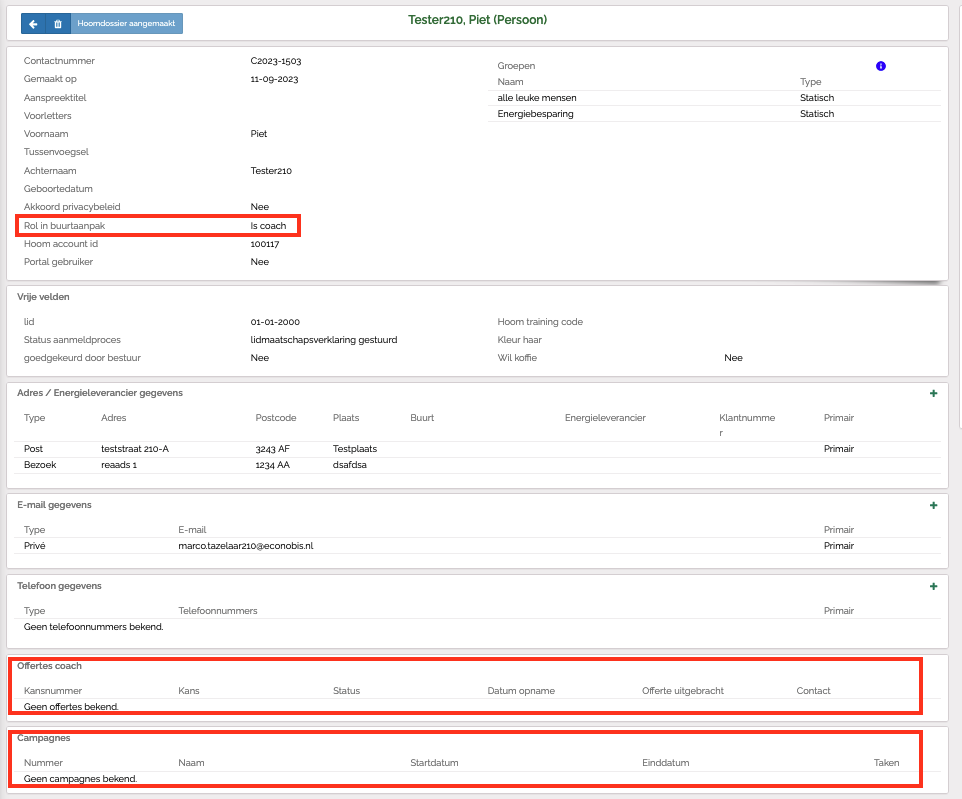Screen dimensions: 962x799
Task: Click the Achternaam value Tester210
Action: (x=271, y=171)
